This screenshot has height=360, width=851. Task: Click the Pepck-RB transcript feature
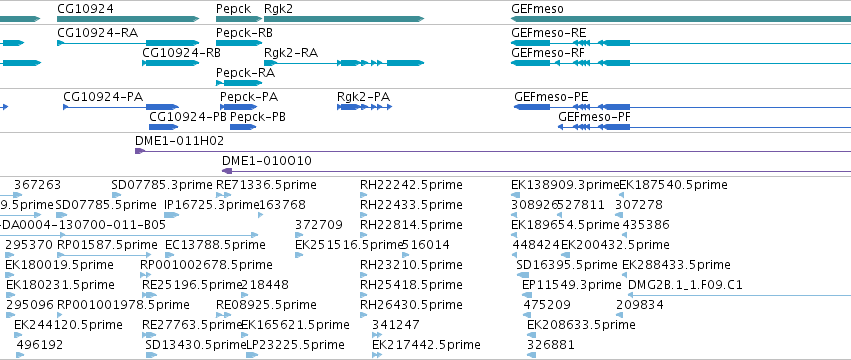239,43
